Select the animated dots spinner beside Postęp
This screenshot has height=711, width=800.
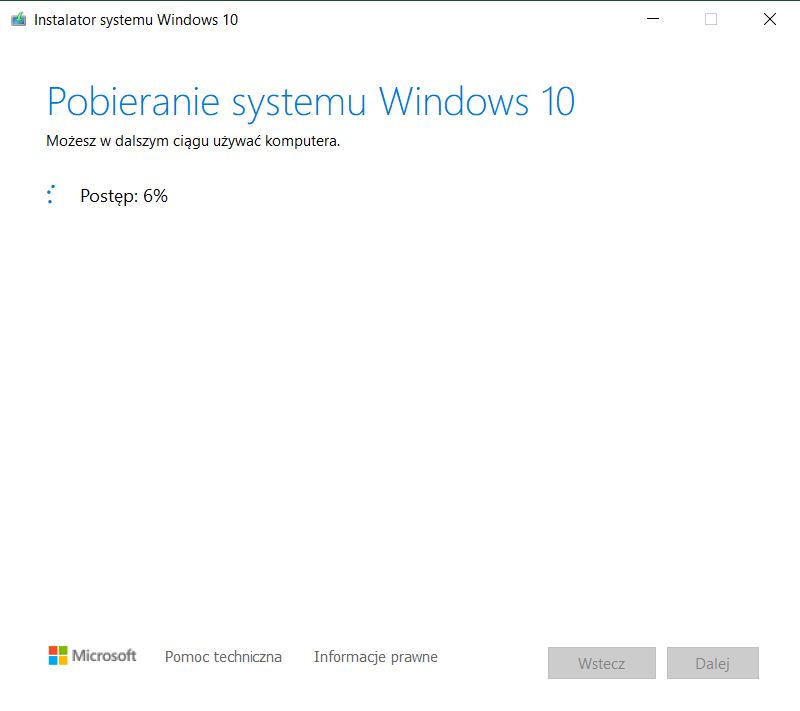(50, 195)
